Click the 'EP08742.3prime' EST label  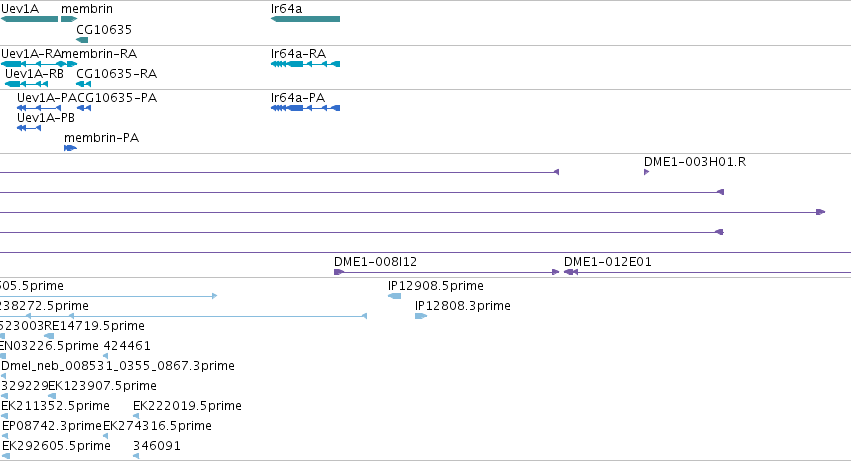coord(52,426)
